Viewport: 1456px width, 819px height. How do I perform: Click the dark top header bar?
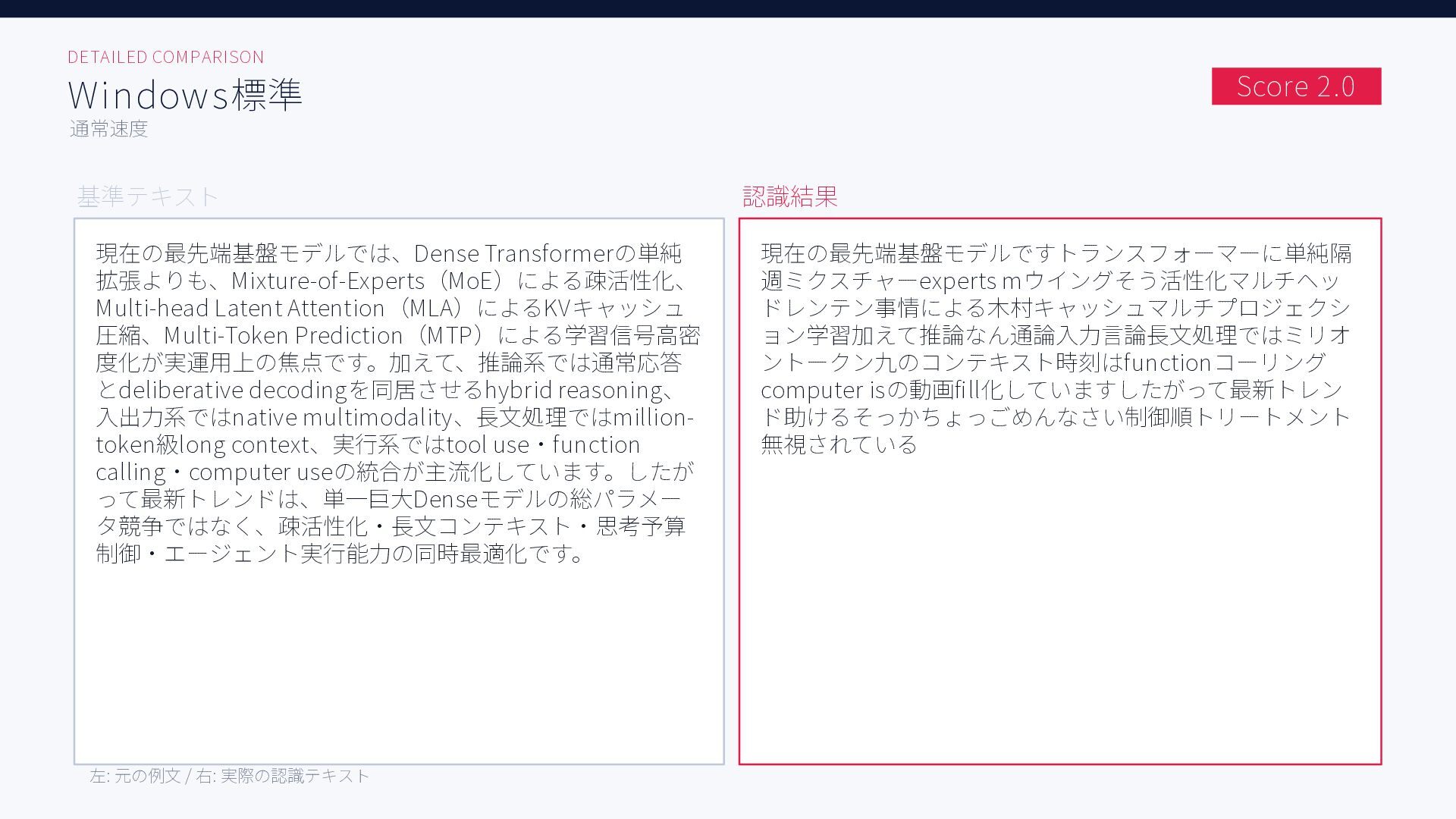tap(728, 8)
